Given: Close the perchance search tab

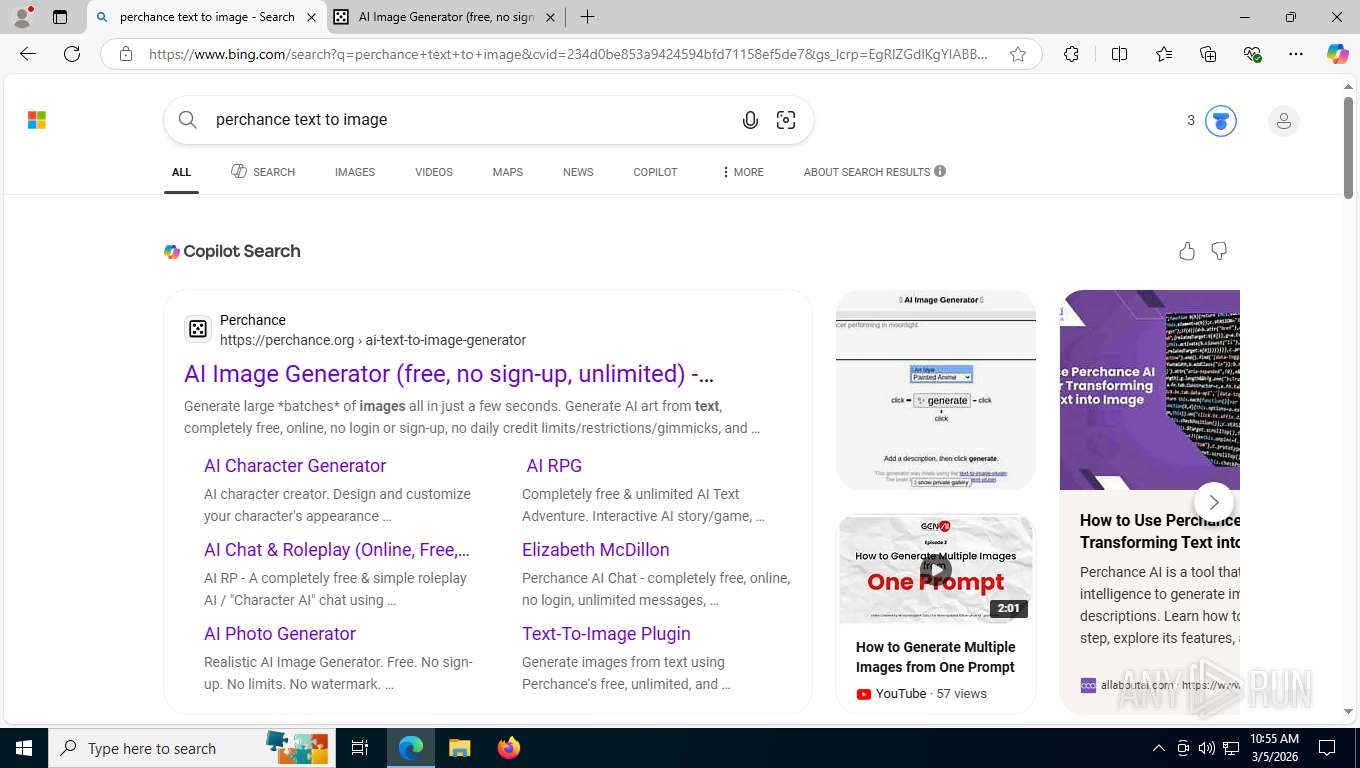Looking at the screenshot, I should [311, 17].
